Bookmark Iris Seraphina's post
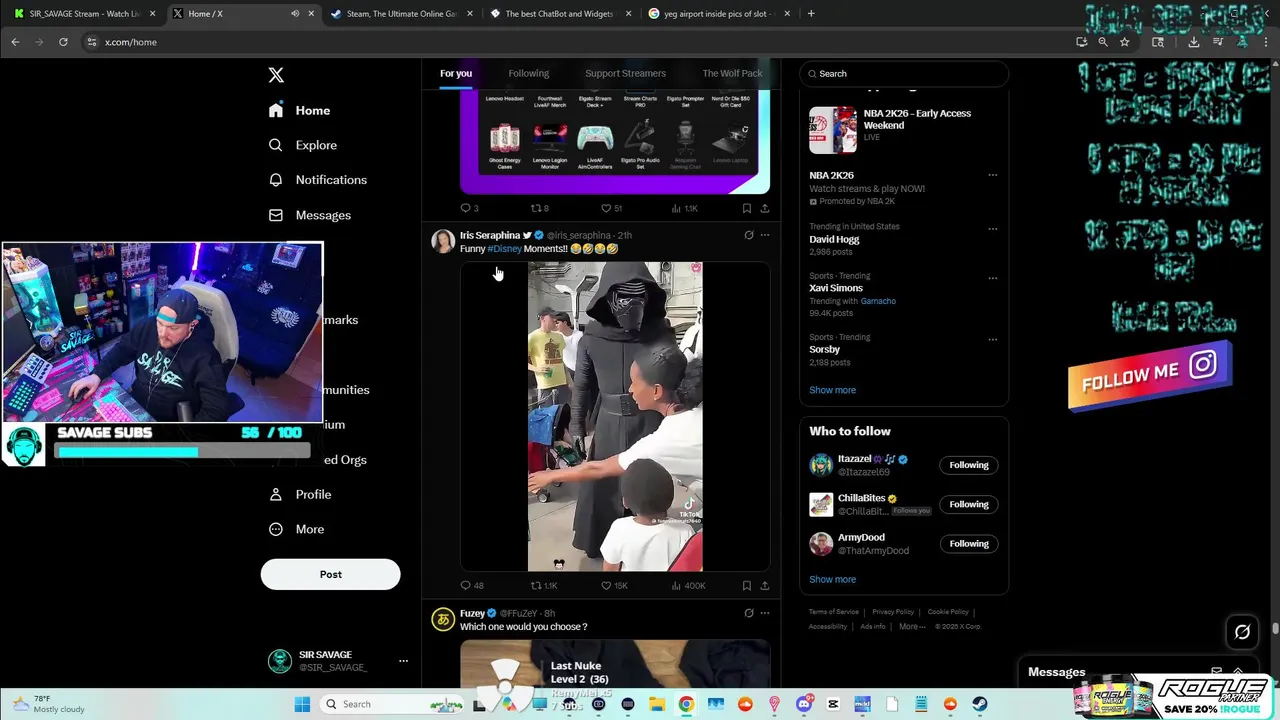This screenshot has height=720, width=1280. coord(746,585)
